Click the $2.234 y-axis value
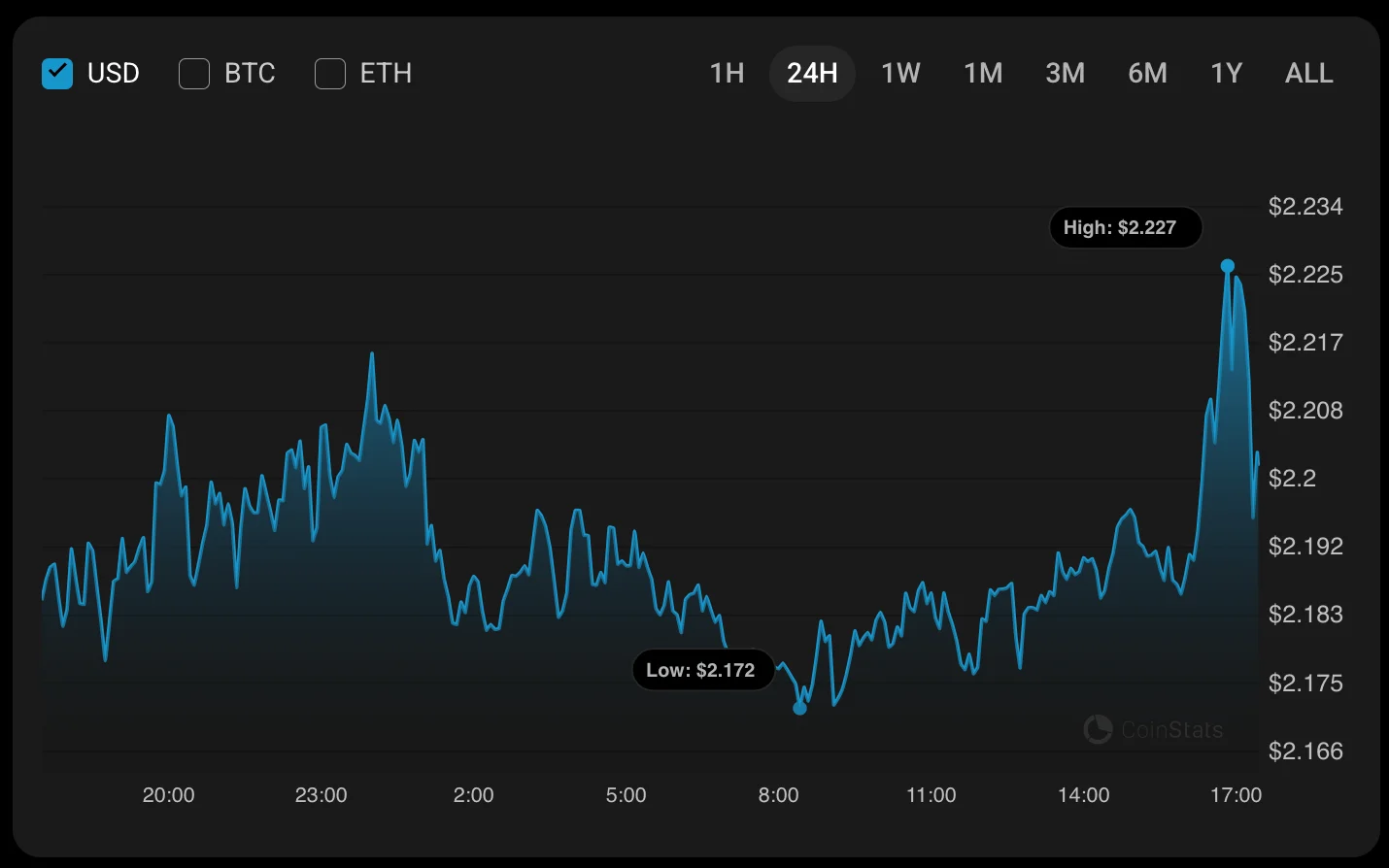This screenshot has width=1389, height=868. coord(1305,207)
